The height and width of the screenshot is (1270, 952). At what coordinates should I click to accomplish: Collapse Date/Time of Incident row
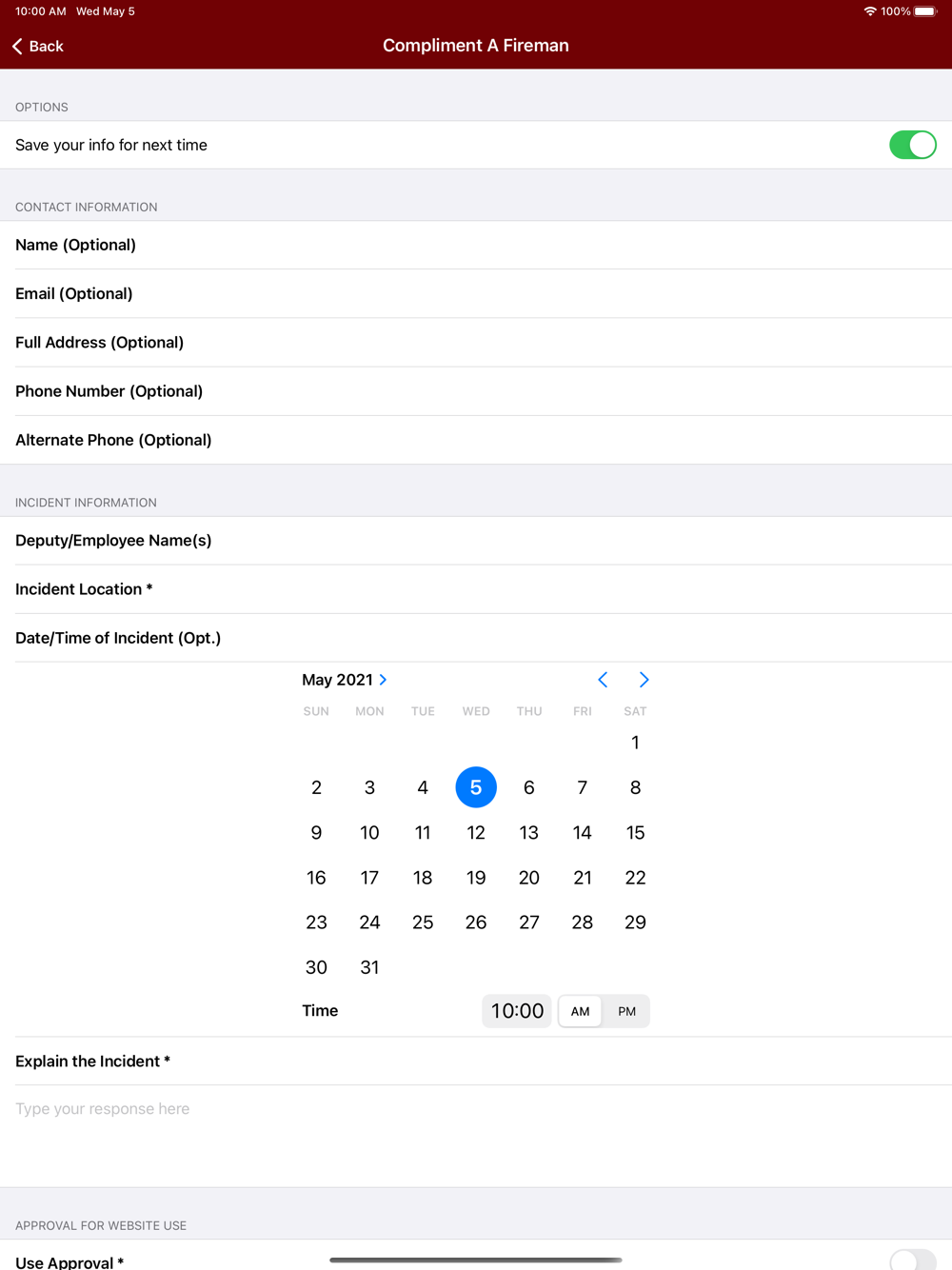[x=476, y=638]
